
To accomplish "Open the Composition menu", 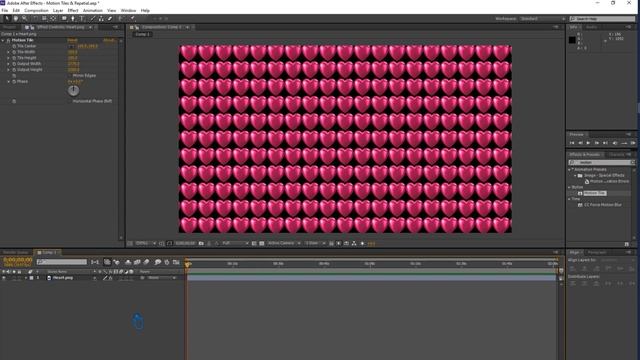I will click(x=36, y=11).
